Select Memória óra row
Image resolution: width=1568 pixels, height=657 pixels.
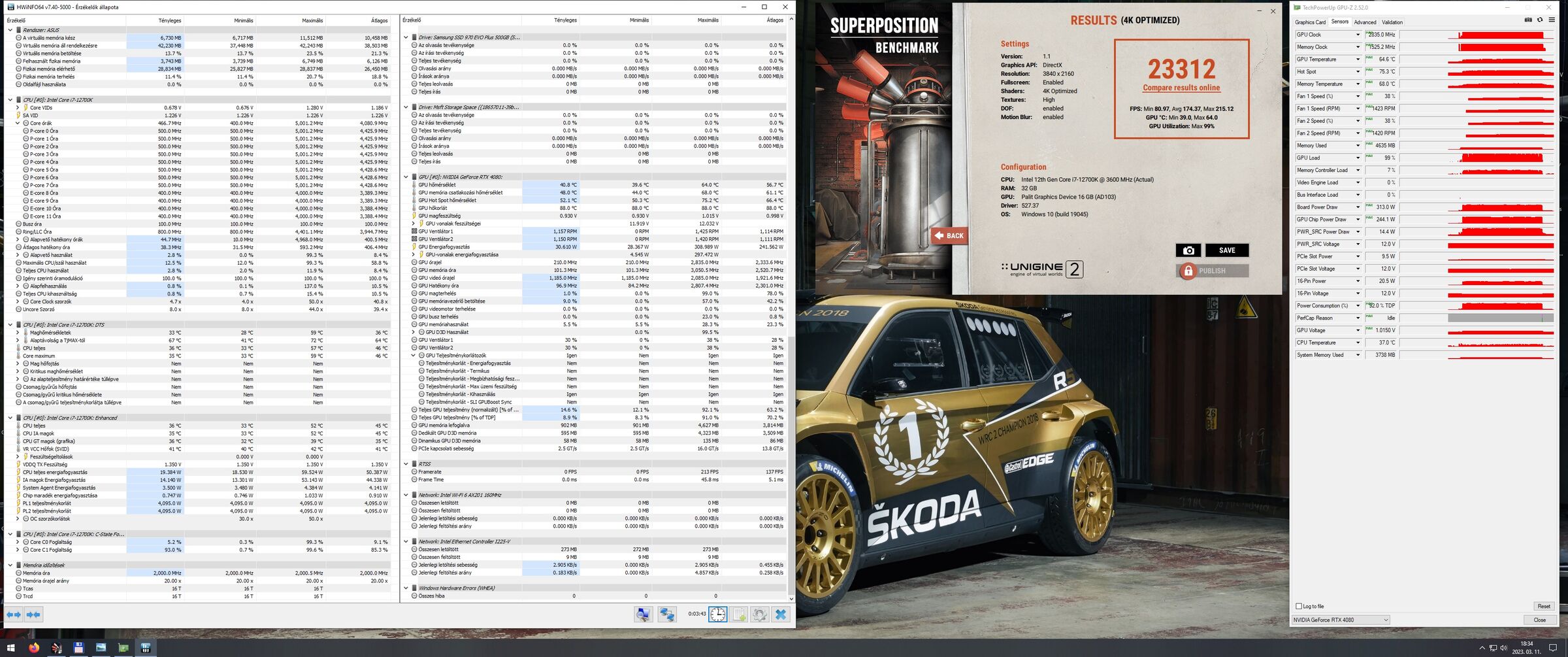click(202, 573)
